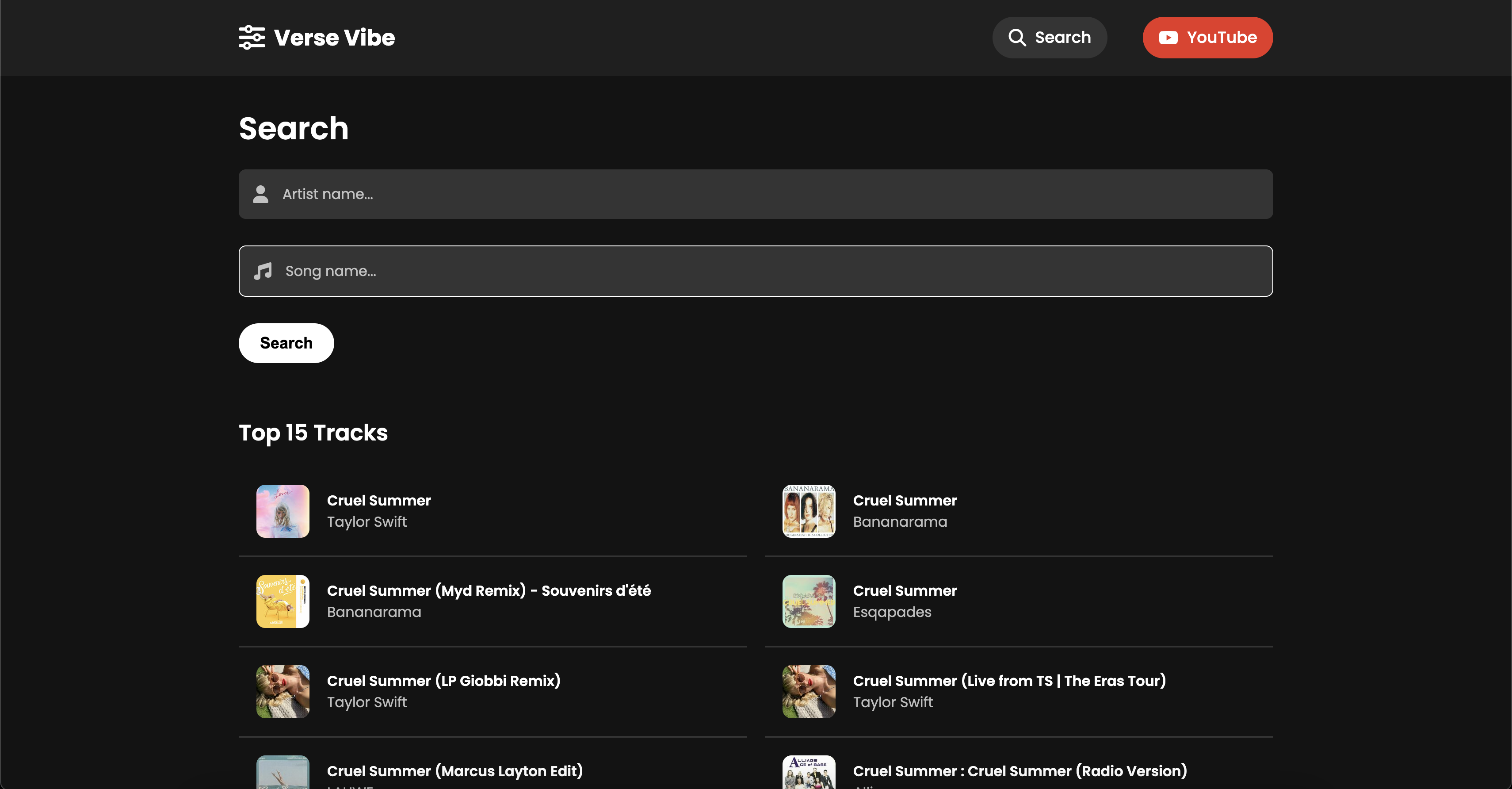Click the person icon in artist field
Image resolution: width=1512 pixels, height=789 pixels.
click(x=260, y=194)
